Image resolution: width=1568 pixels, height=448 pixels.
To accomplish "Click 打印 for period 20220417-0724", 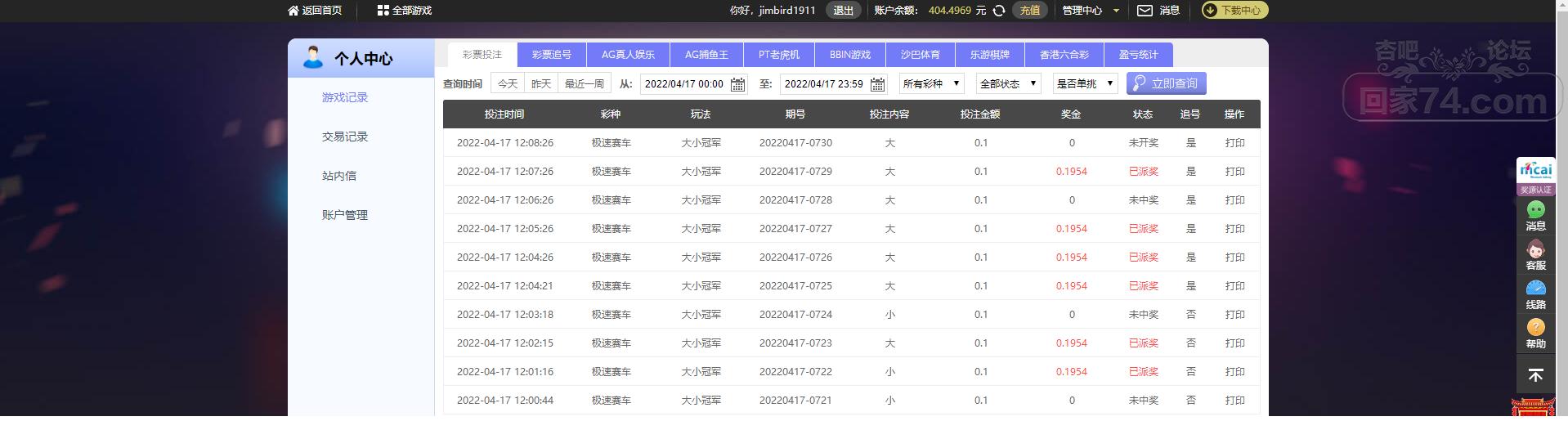I will coord(1234,315).
